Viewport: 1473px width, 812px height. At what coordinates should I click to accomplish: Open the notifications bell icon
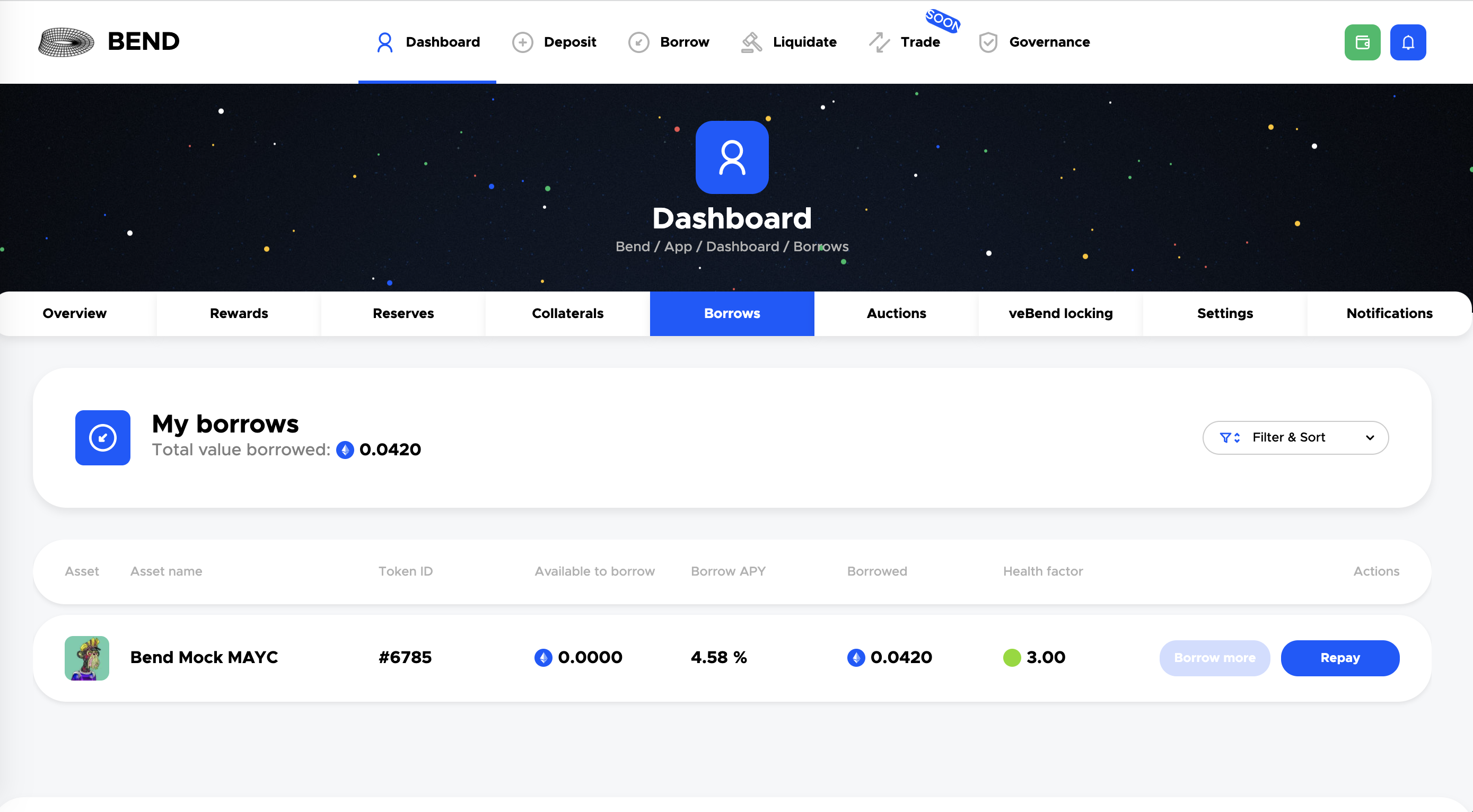point(1408,42)
